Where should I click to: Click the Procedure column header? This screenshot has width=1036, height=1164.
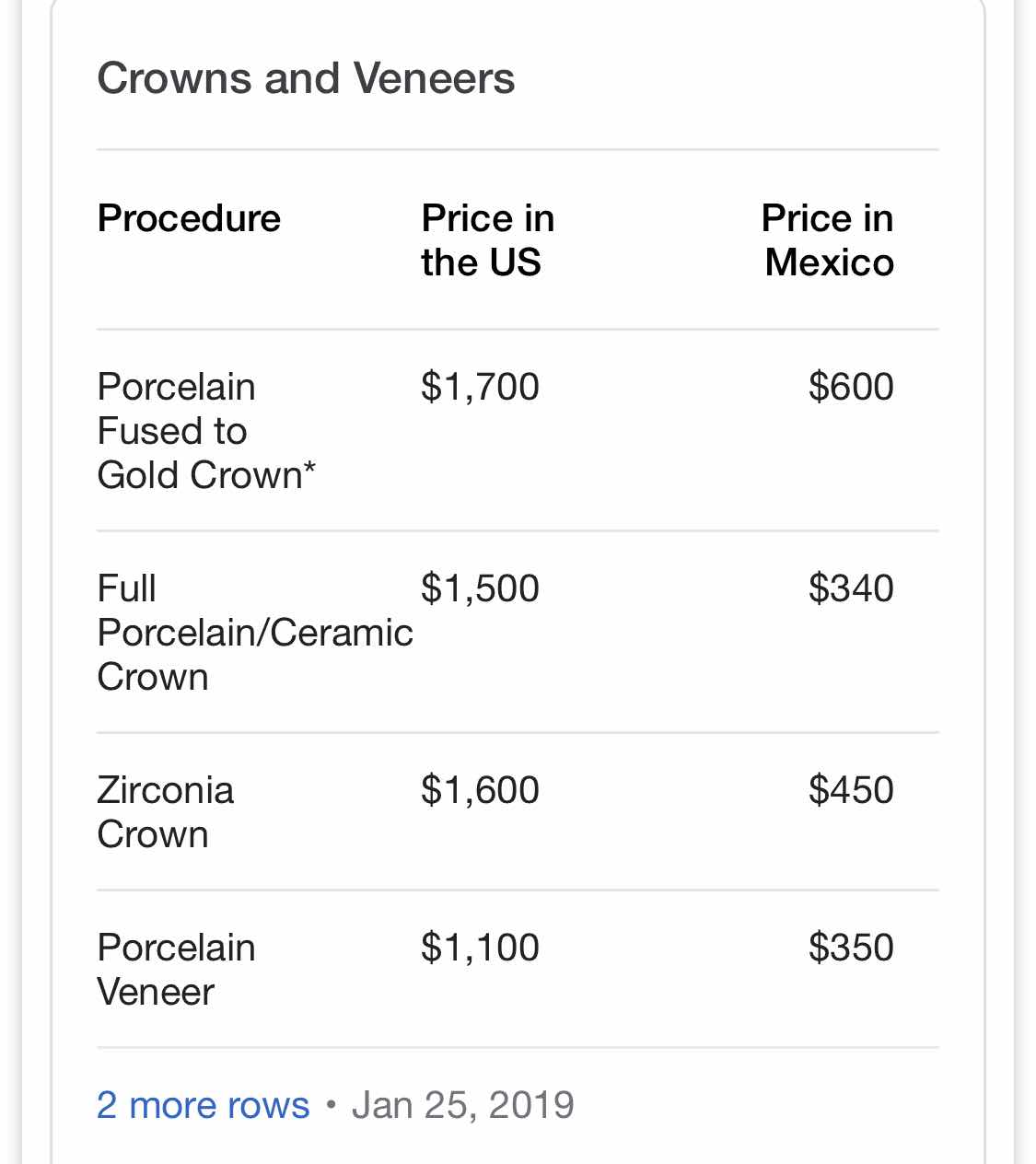click(189, 218)
